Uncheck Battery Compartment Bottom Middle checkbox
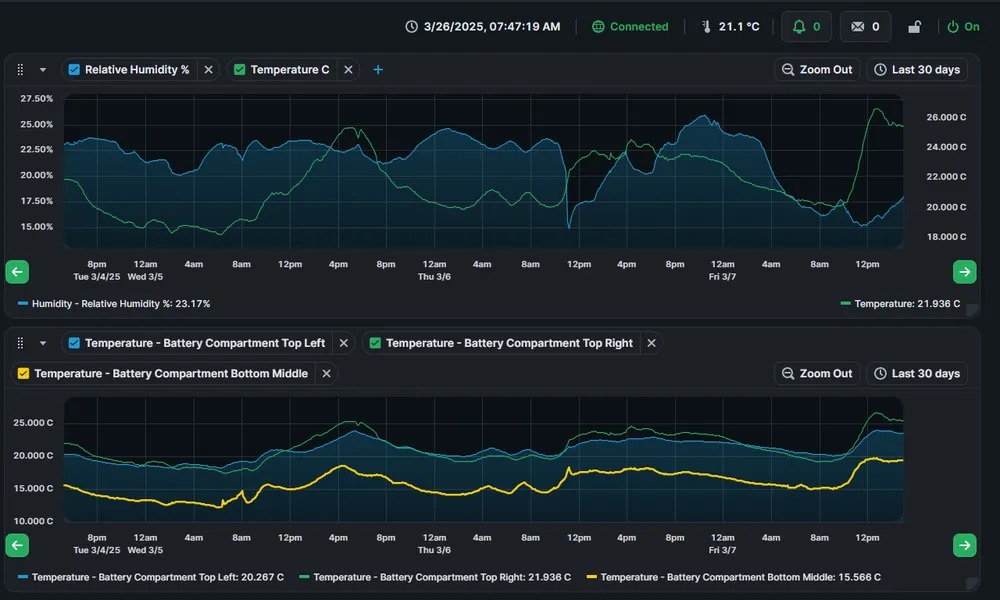Image resolution: width=1000 pixels, height=600 pixels. [x=23, y=374]
